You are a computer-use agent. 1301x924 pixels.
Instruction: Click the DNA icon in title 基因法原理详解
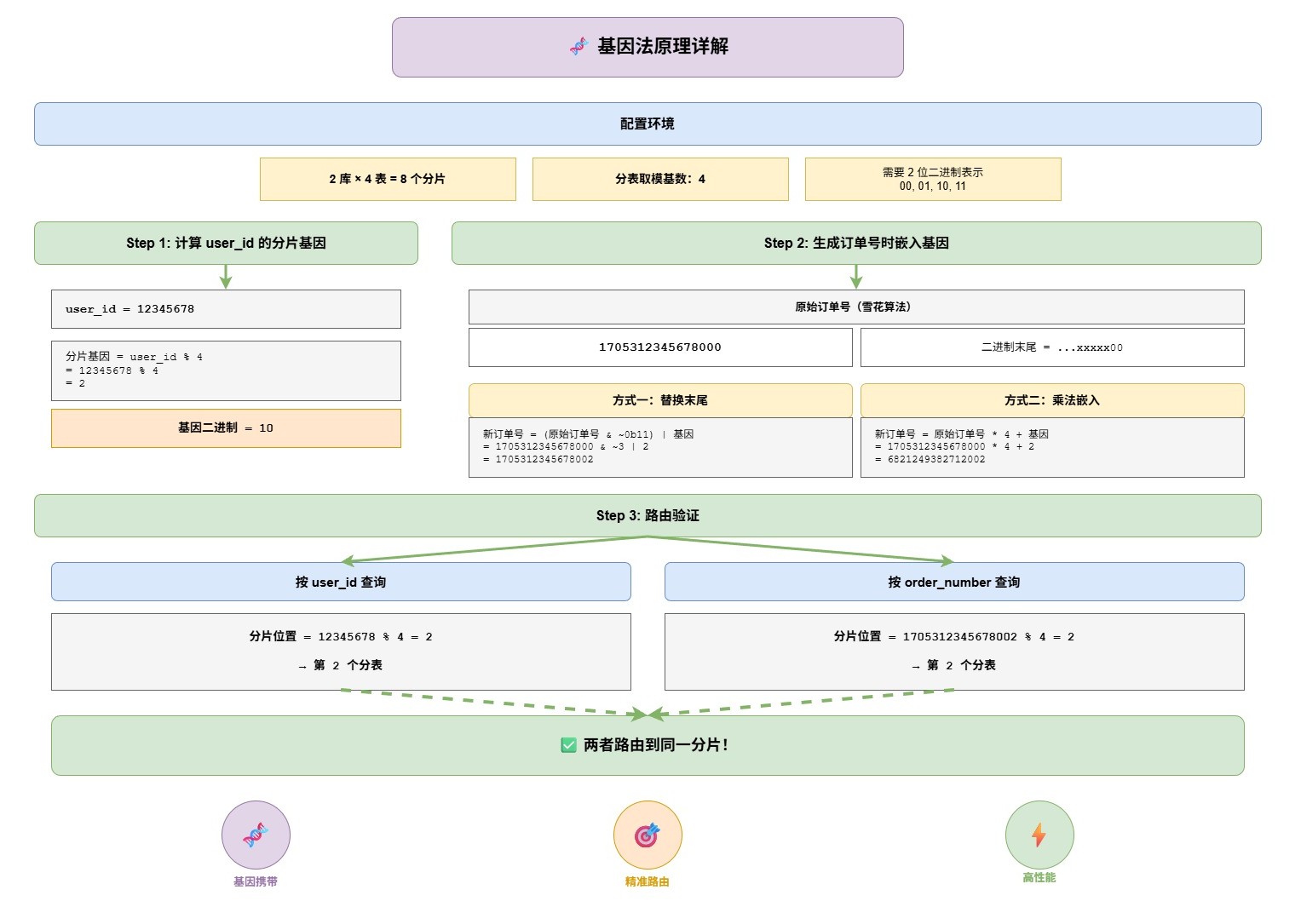[x=579, y=47]
